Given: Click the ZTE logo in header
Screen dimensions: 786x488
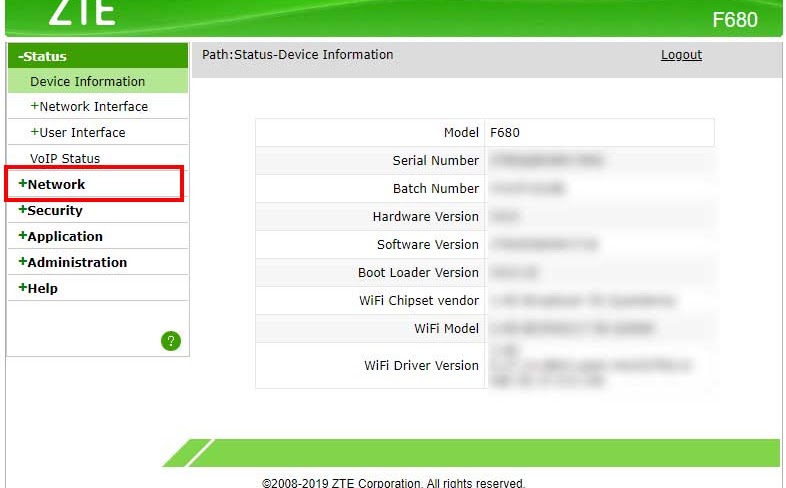Looking at the screenshot, I should pos(82,12).
